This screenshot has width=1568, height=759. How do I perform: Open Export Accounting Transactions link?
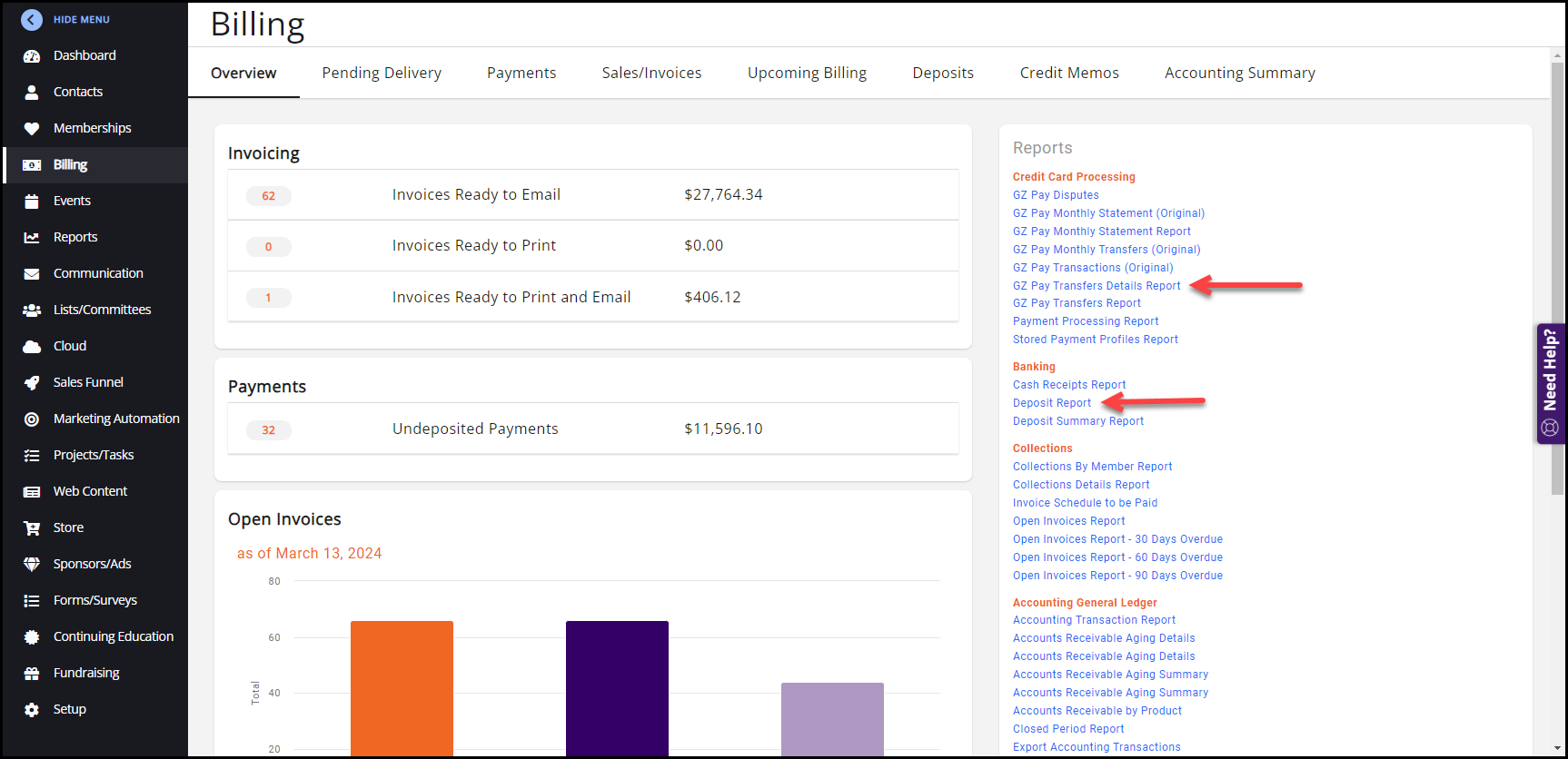click(1097, 747)
